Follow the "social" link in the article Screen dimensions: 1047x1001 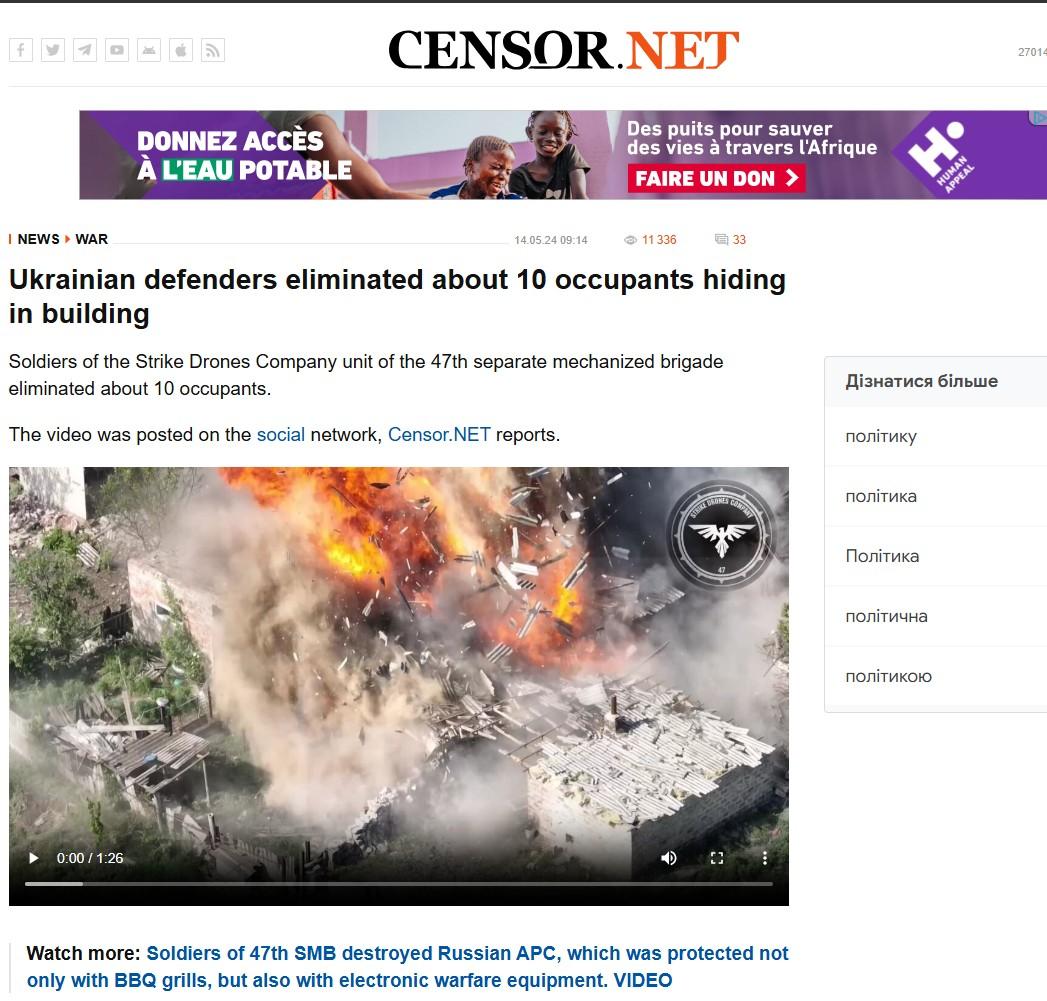pyautogui.click(x=280, y=435)
